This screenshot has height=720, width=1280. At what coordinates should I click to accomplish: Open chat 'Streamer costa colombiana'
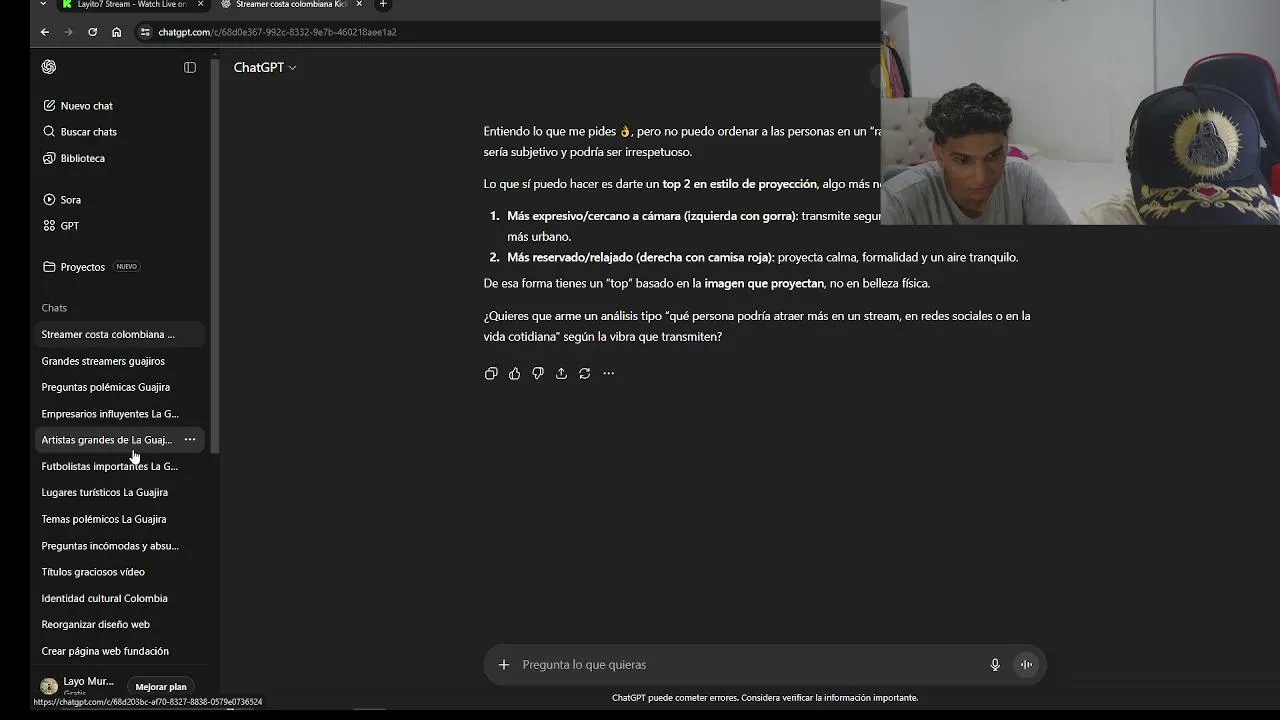click(x=120, y=335)
